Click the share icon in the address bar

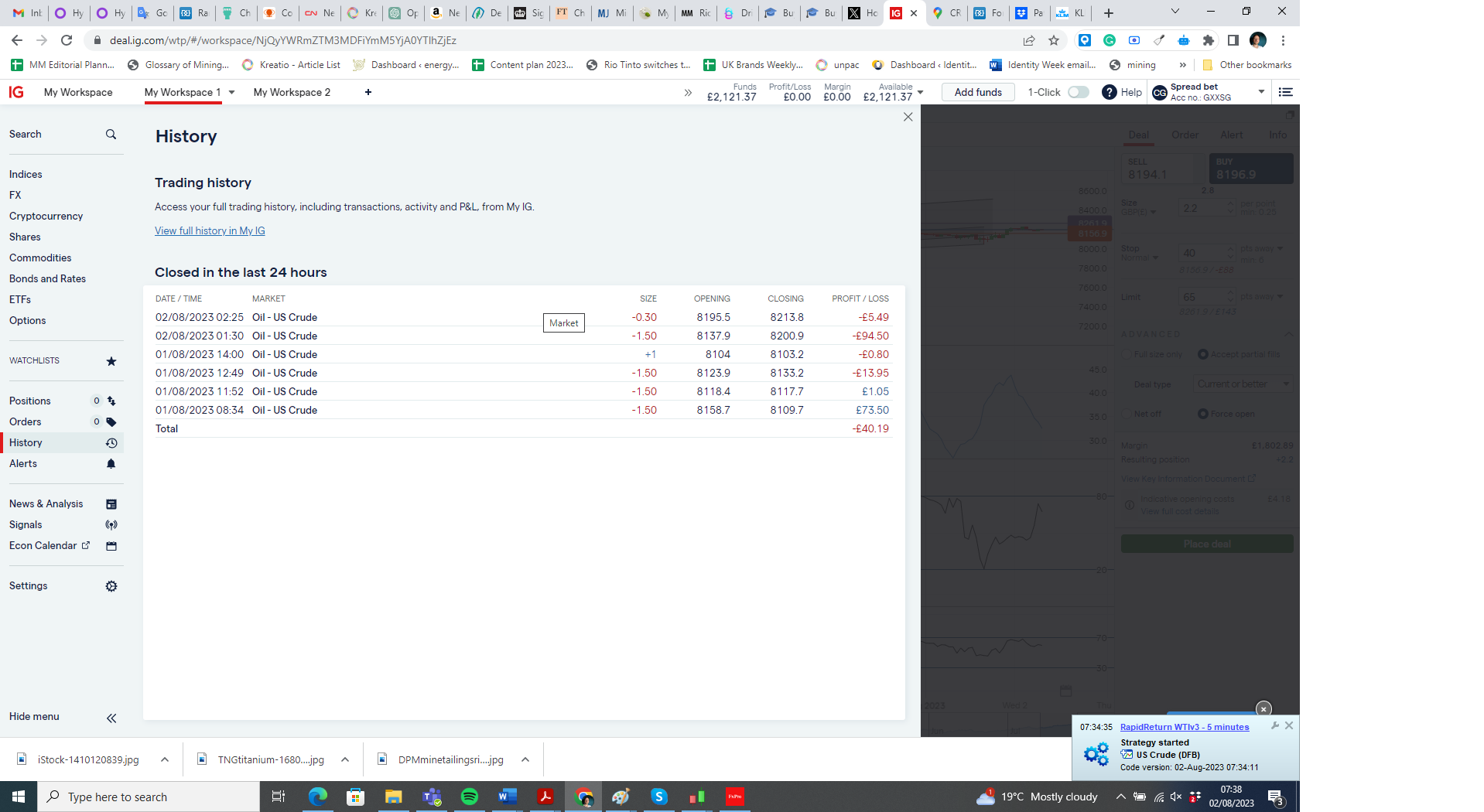(x=1029, y=40)
